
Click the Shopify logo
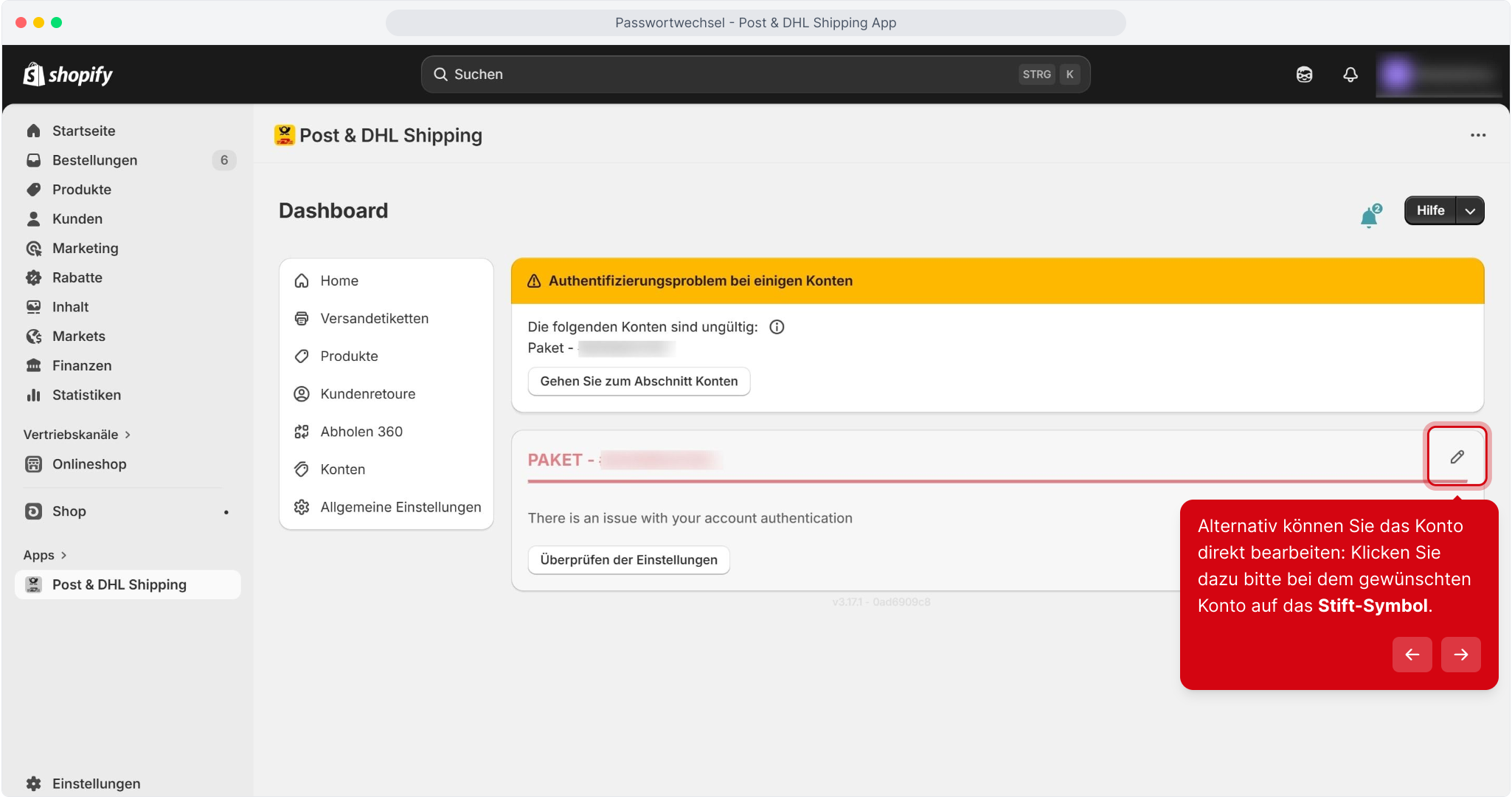[68, 75]
